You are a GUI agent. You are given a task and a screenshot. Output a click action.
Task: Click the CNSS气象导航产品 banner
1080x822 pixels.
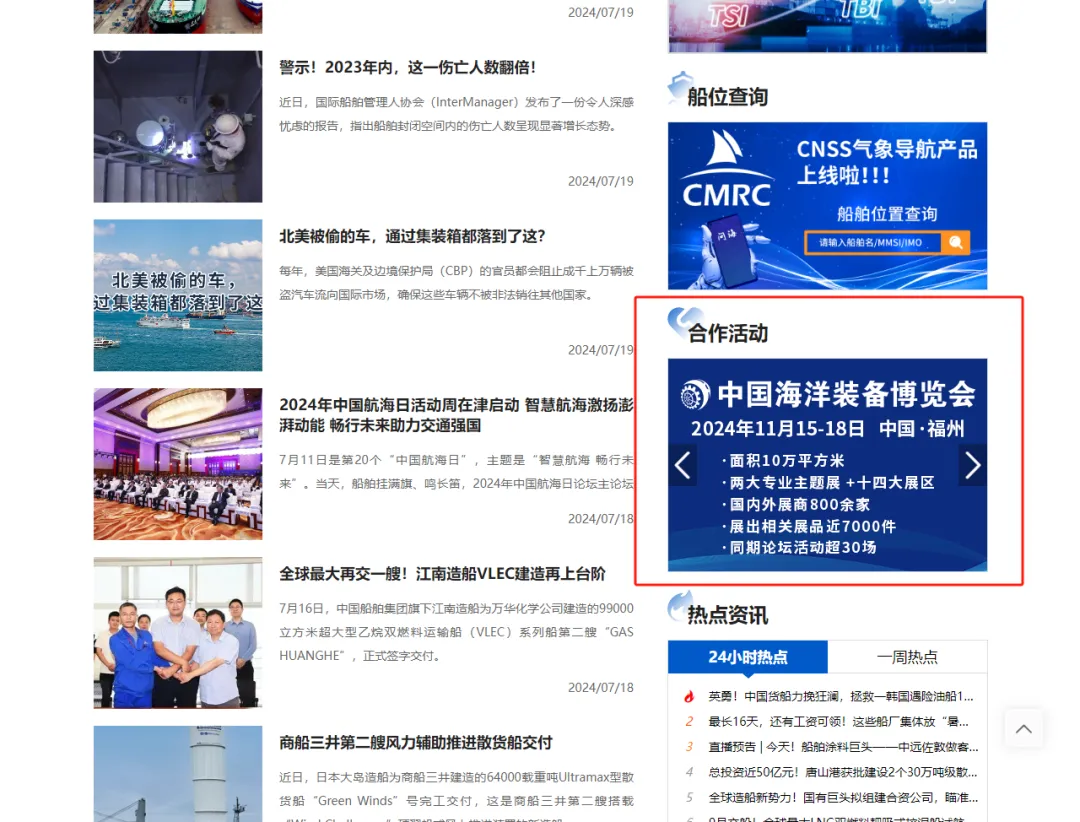(x=827, y=206)
